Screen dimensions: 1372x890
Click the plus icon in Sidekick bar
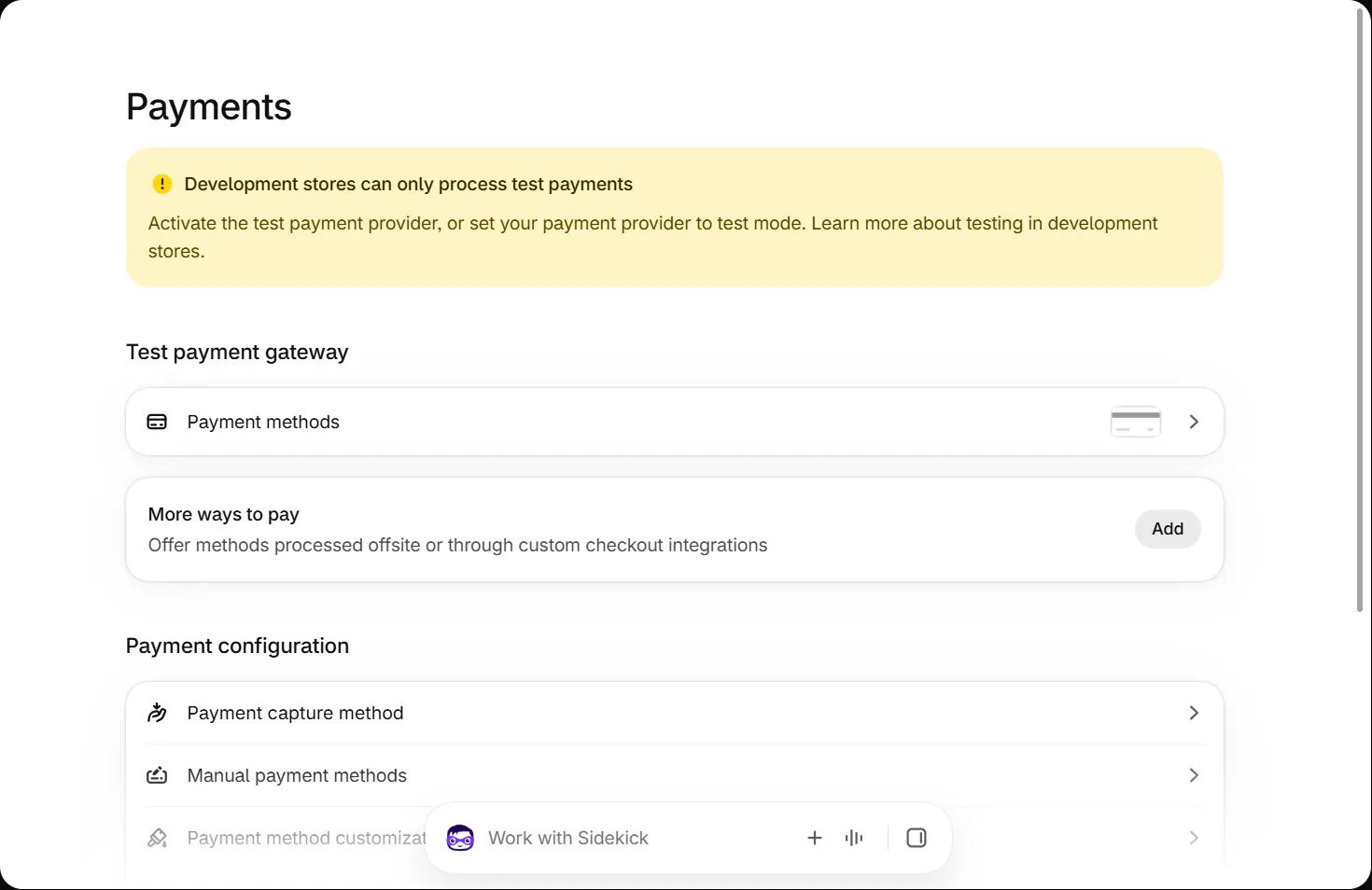[815, 838]
